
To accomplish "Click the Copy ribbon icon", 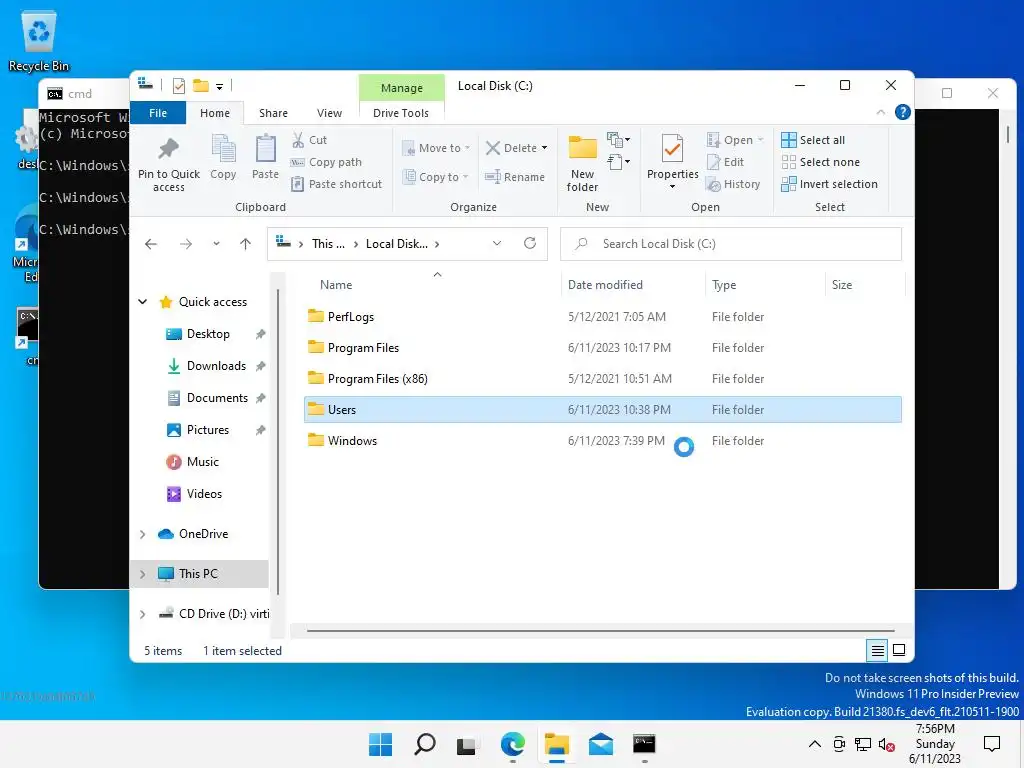I will pyautogui.click(x=223, y=148).
